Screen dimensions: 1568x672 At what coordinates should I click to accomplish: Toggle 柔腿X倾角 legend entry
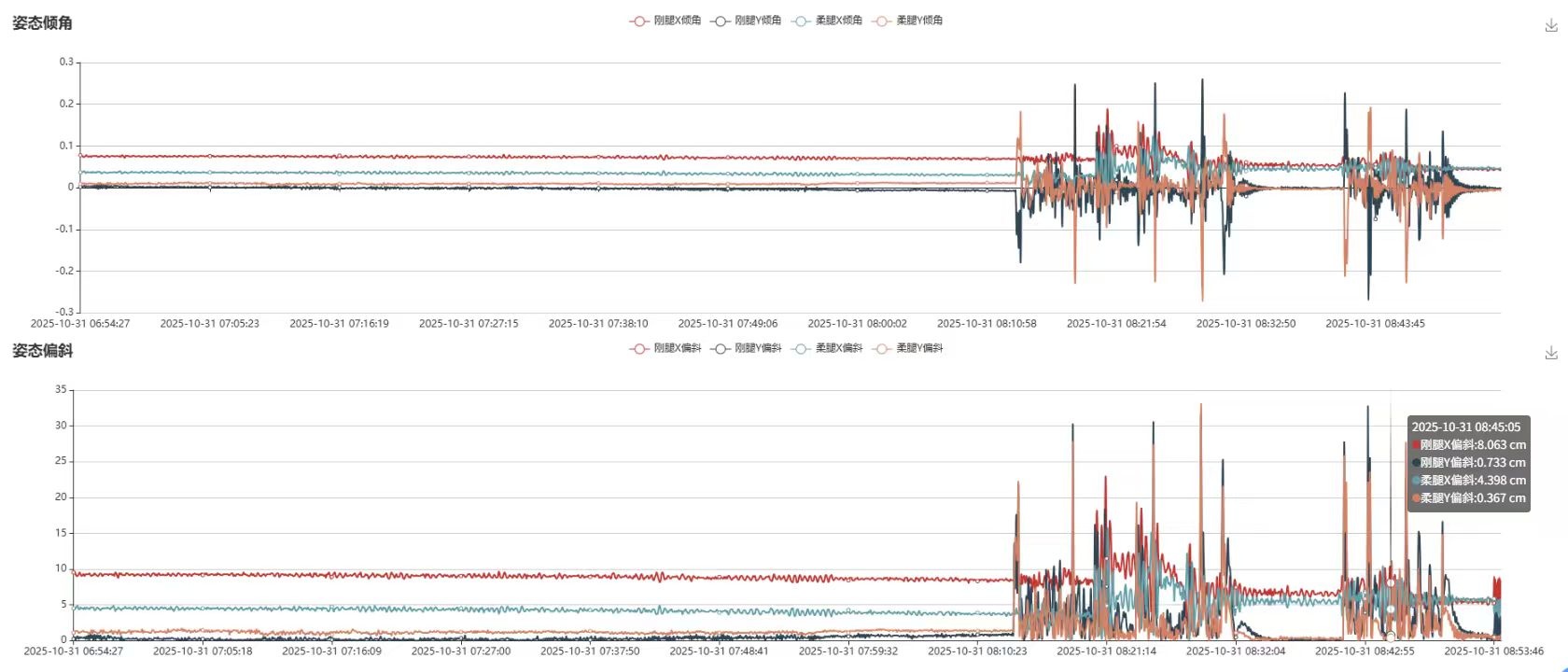(827, 21)
